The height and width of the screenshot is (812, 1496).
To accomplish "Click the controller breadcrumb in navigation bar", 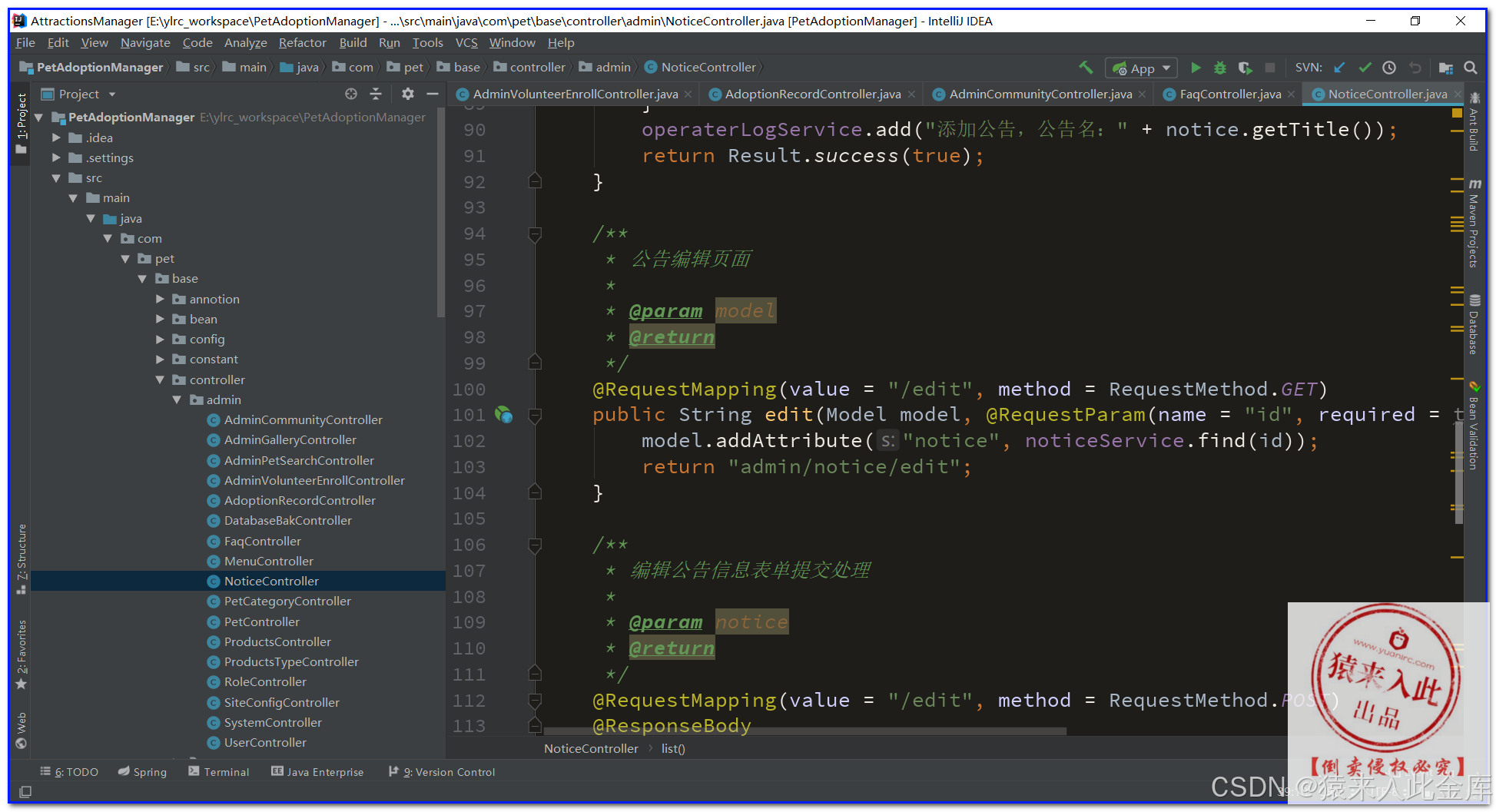I will click(x=530, y=68).
